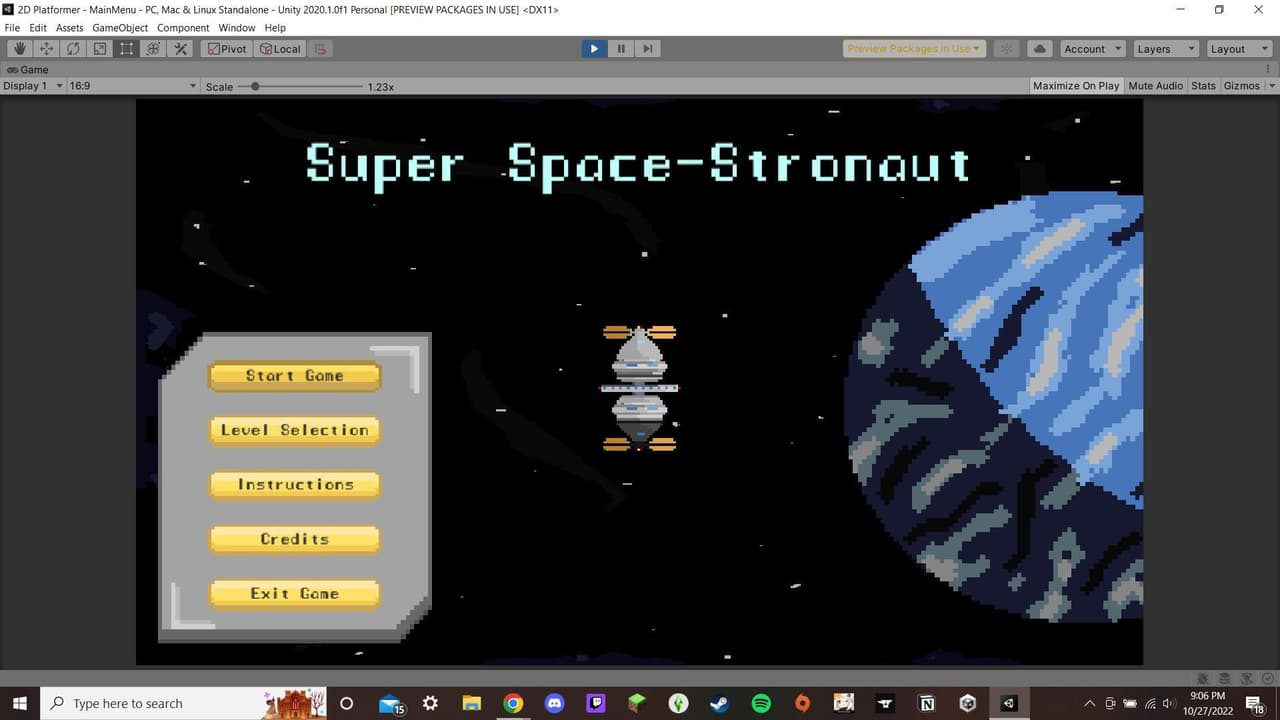The width and height of the screenshot is (1280, 720).
Task: Open the custom editor tools icon
Action: pos(181,48)
